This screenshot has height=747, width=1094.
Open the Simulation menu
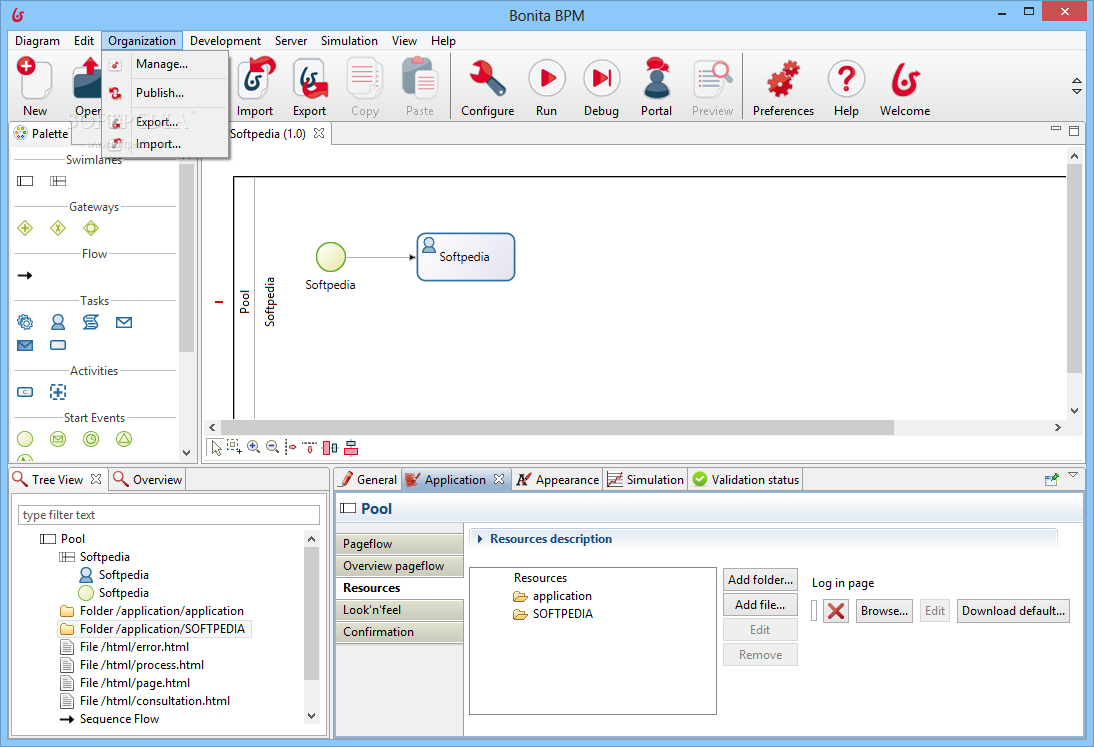click(349, 41)
